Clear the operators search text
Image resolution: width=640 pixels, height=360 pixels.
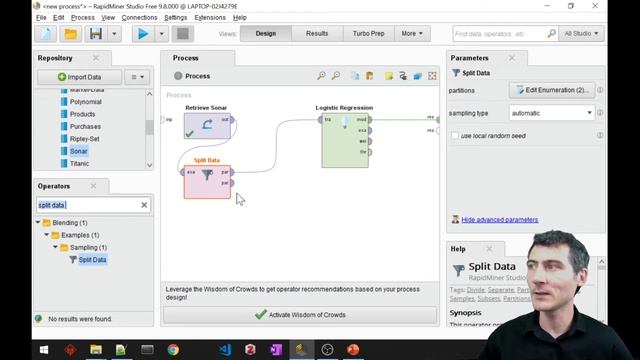coord(144,205)
